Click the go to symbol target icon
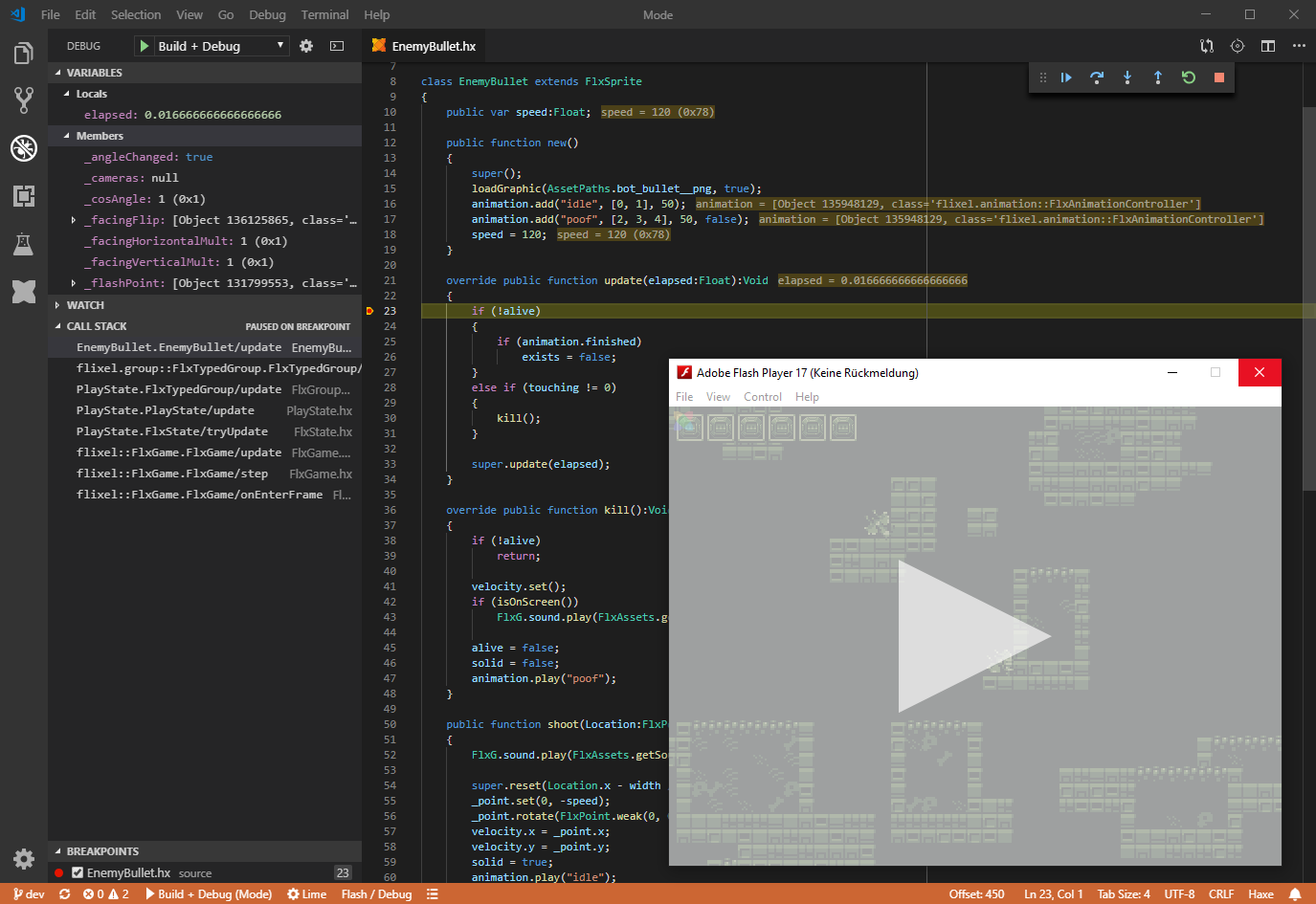 pos(1238,46)
